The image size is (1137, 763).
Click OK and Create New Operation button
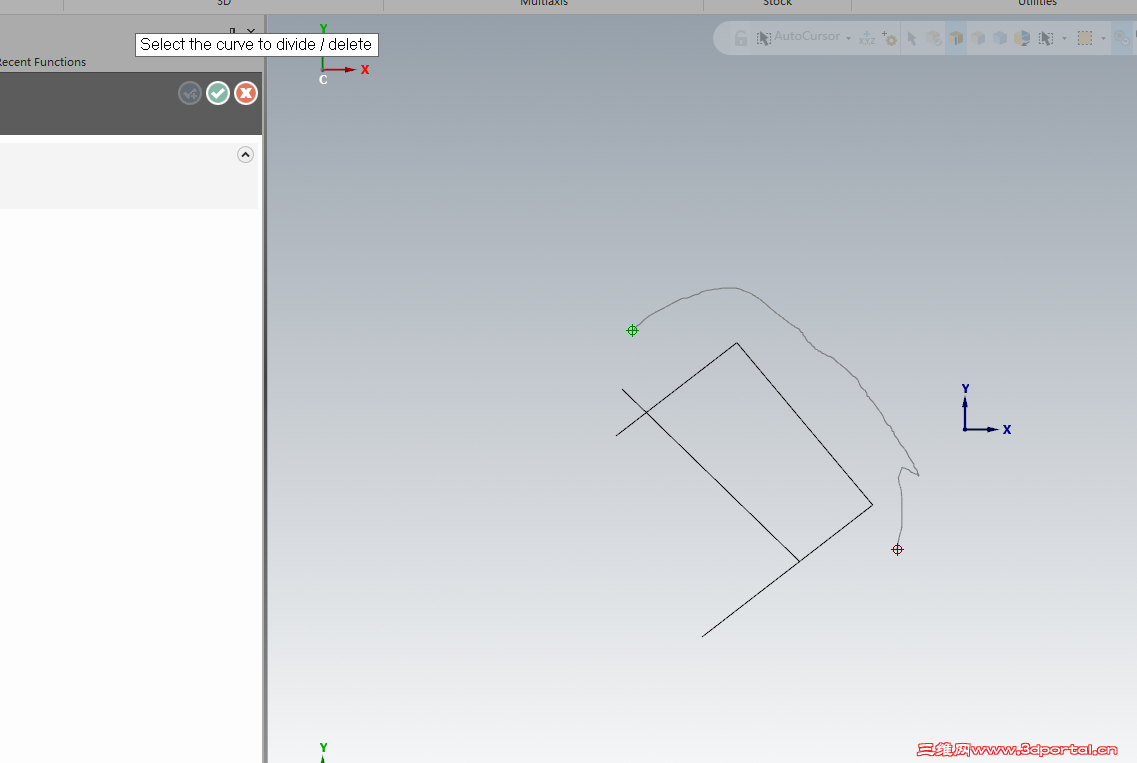[190, 93]
